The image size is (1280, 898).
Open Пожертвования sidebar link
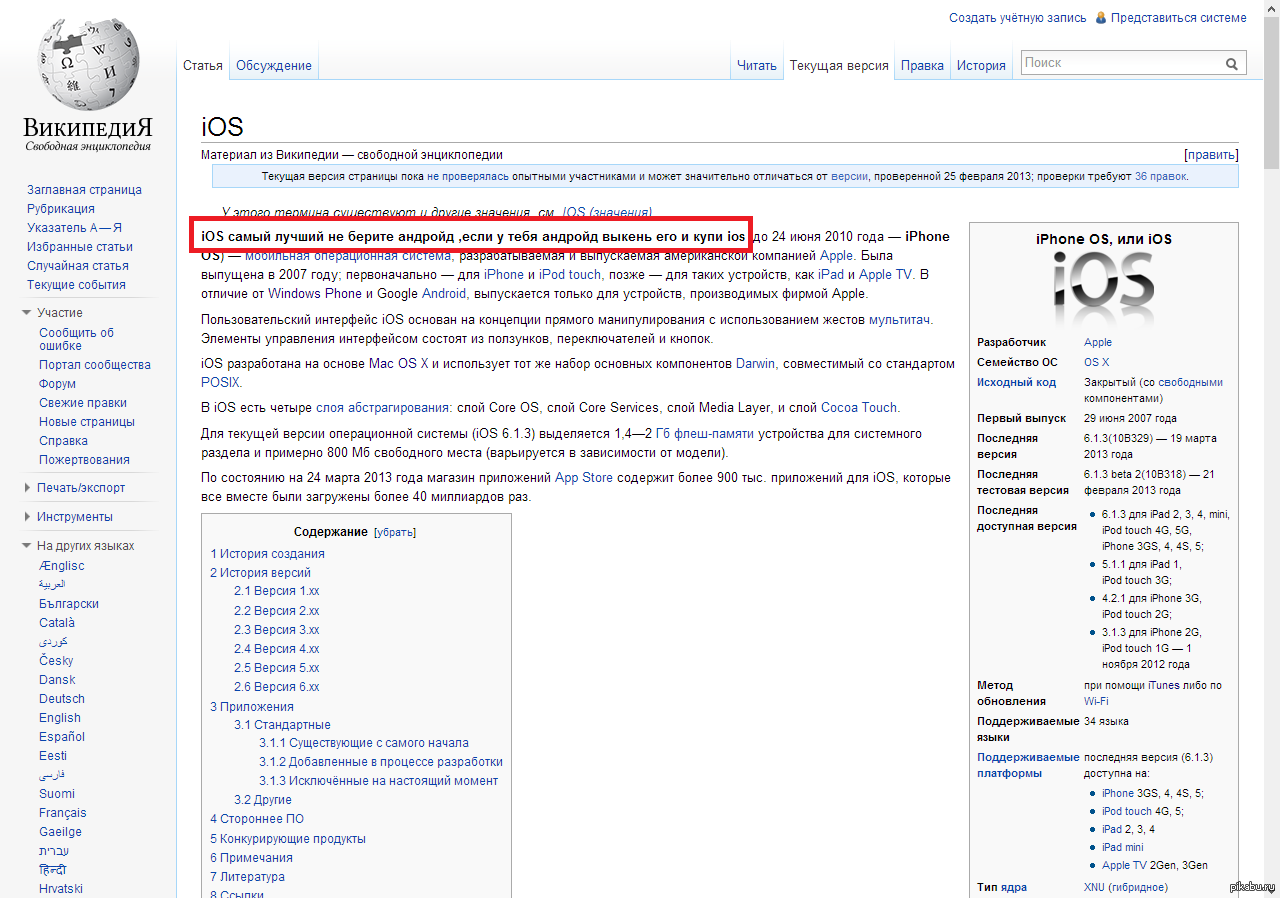[84, 460]
